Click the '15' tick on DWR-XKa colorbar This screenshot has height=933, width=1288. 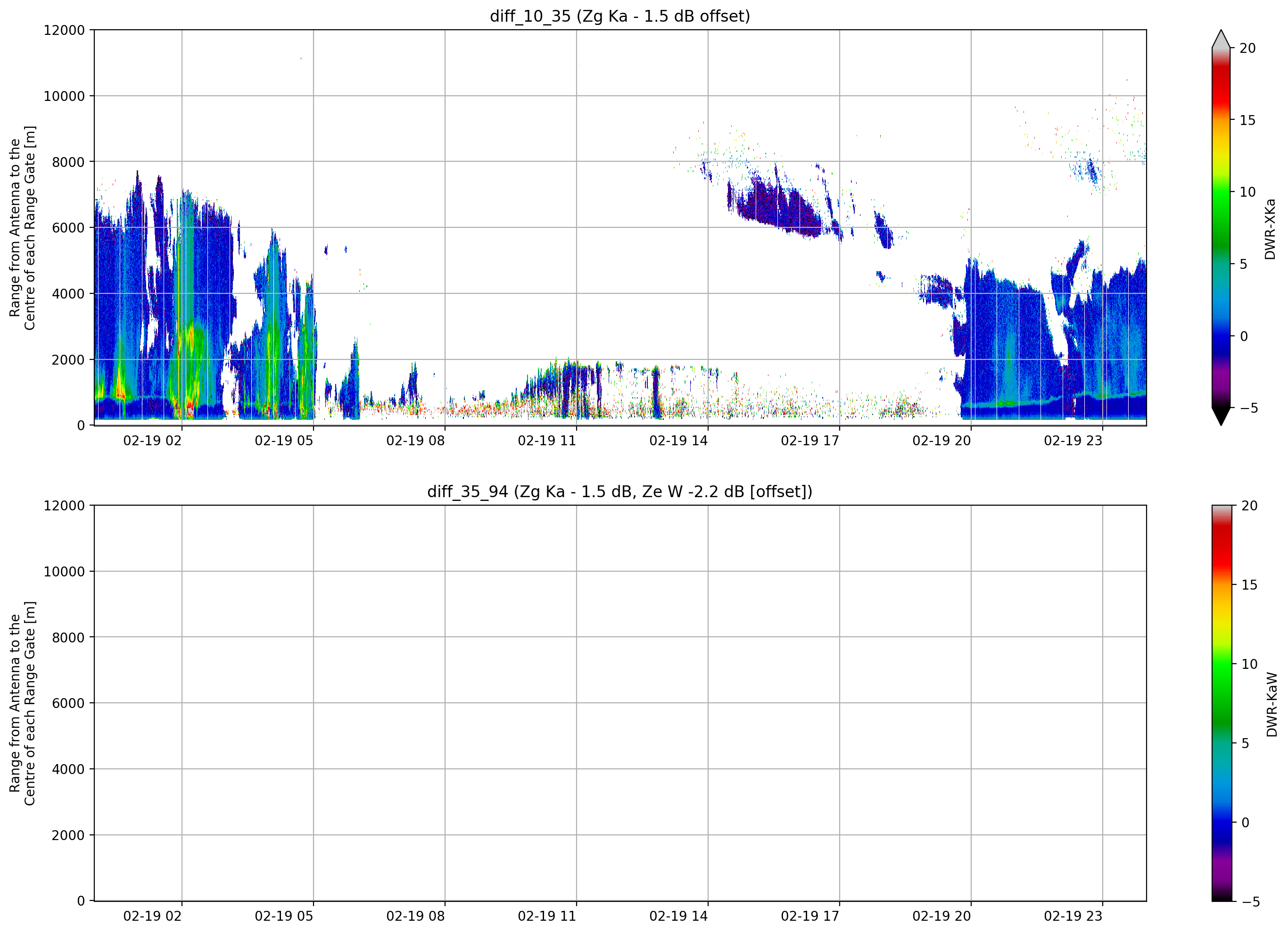tap(1247, 120)
